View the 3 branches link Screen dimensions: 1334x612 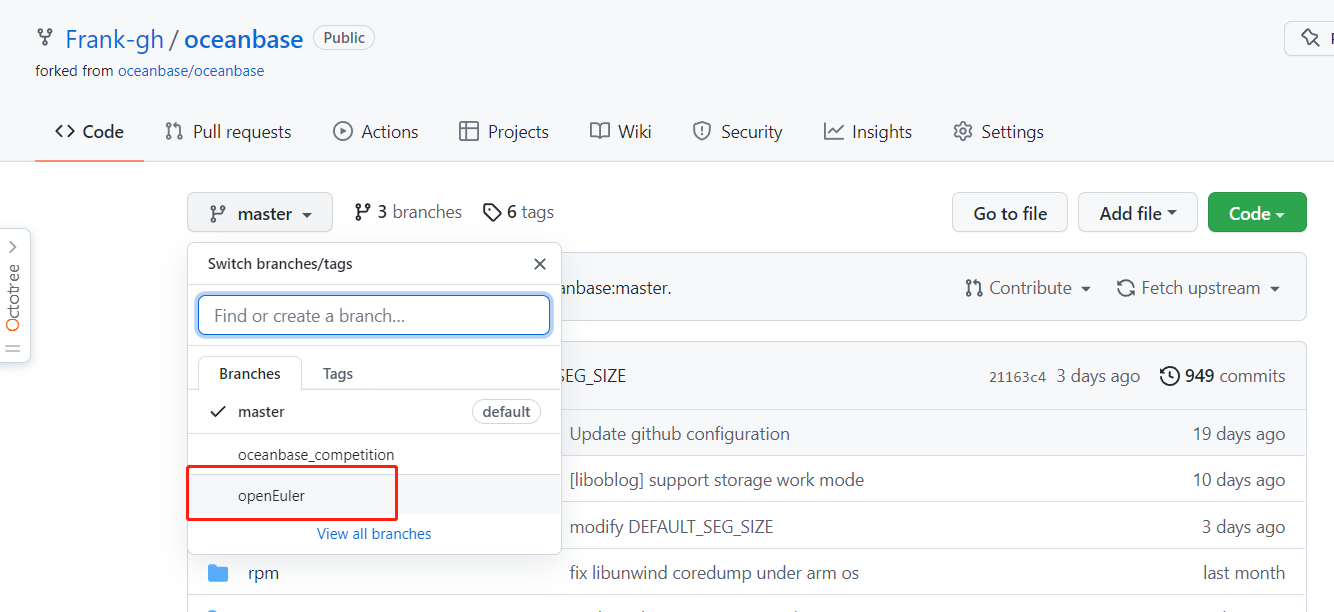click(x=408, y=212)
